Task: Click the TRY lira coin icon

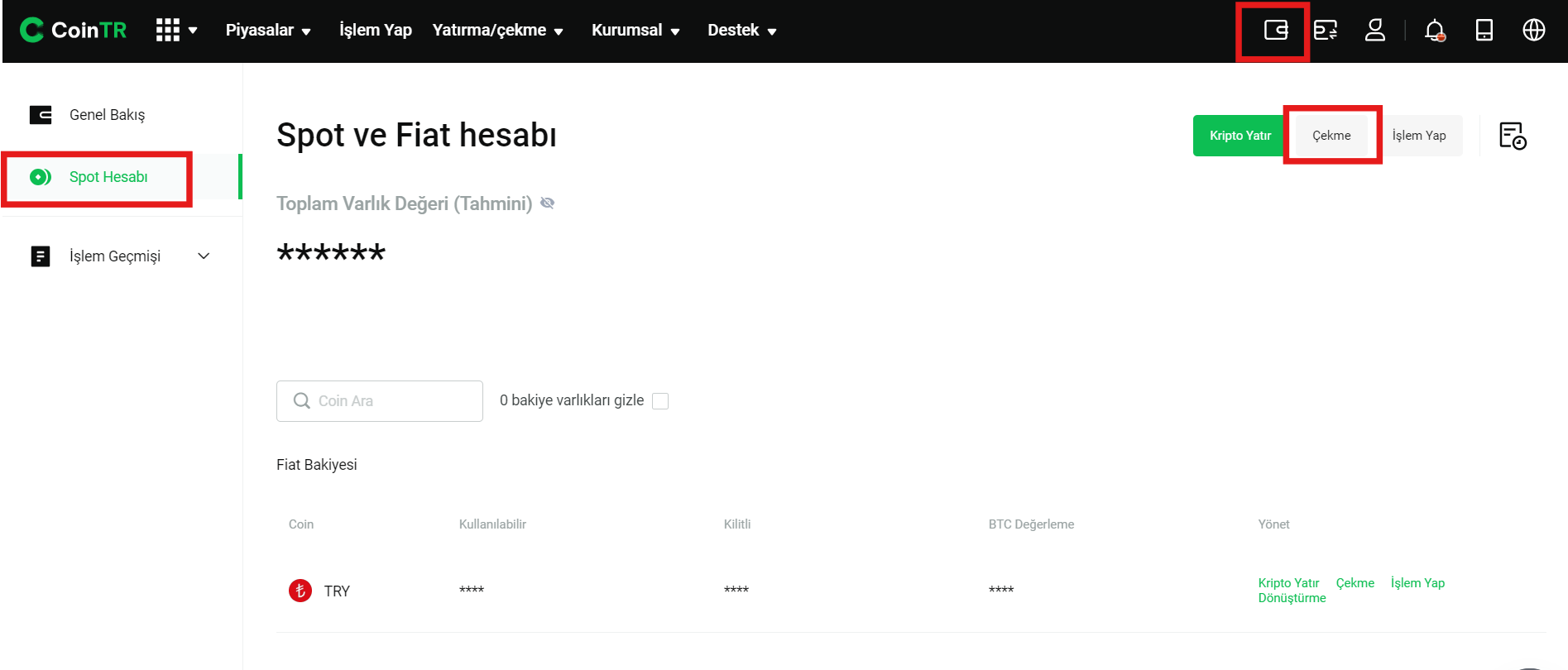Action: pyautogui.click(x=300, y=591)
